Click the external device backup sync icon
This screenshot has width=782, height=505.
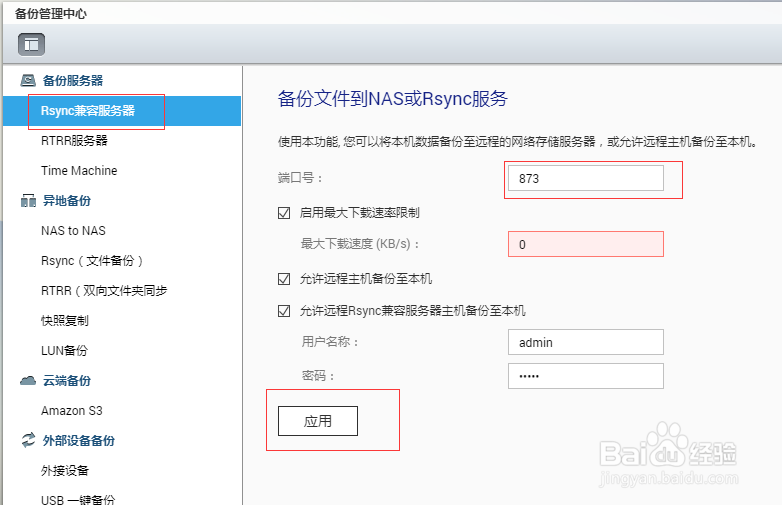click(28, 441)
